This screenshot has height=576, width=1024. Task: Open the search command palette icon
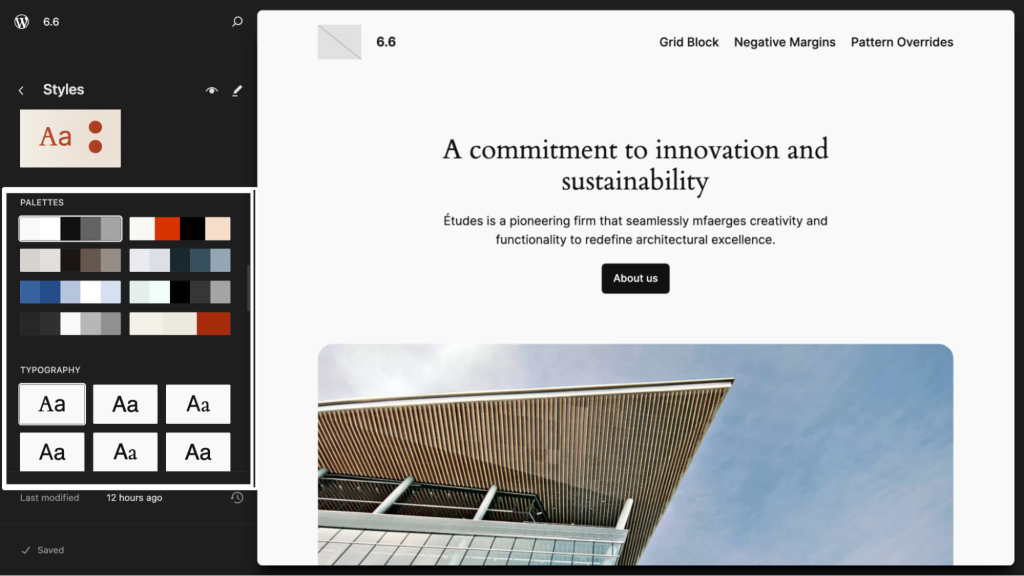tap(237, 21)
